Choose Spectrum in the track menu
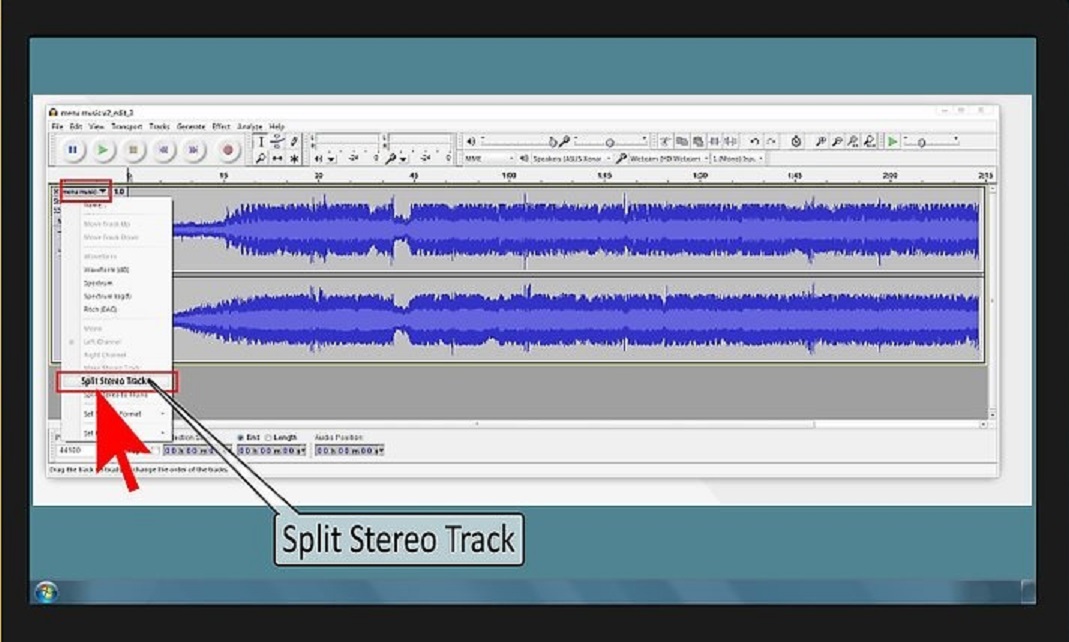Screen dimensions: 1069x642 coord(98,283)
